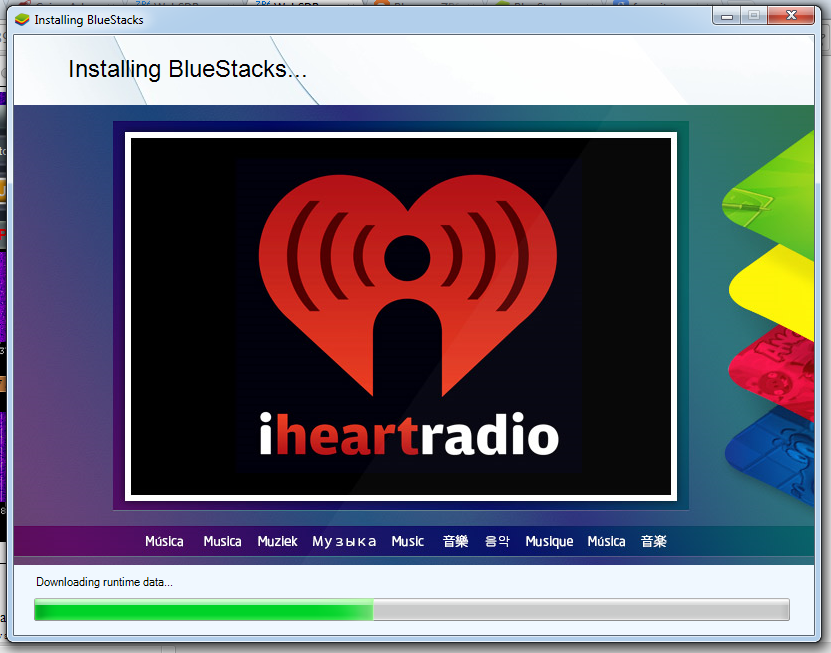
Task: Click the Korean "음악" label
Action: (497, 541)
